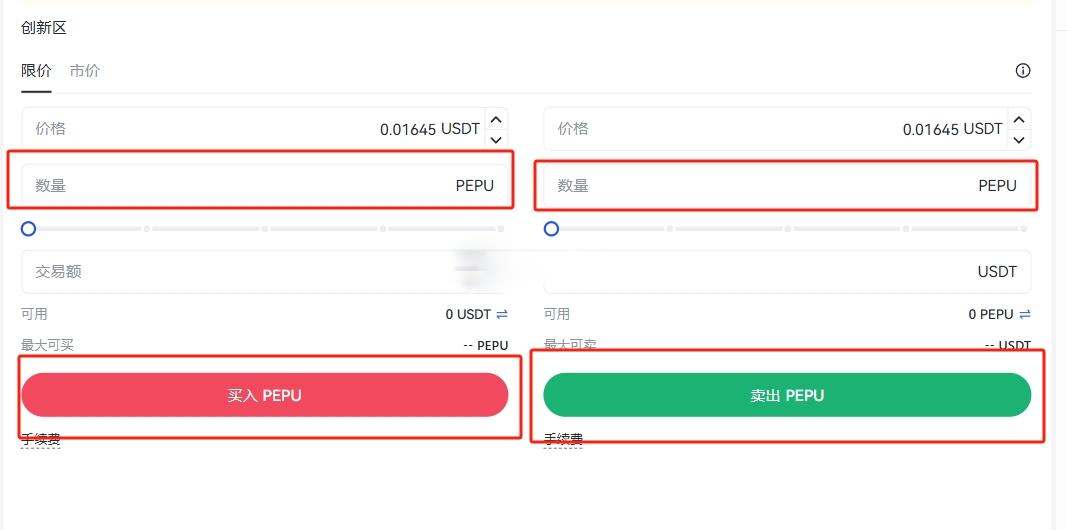Switch to the 市价 market order tab
Screen dimensions: 1067x530
tap(85, 71)
